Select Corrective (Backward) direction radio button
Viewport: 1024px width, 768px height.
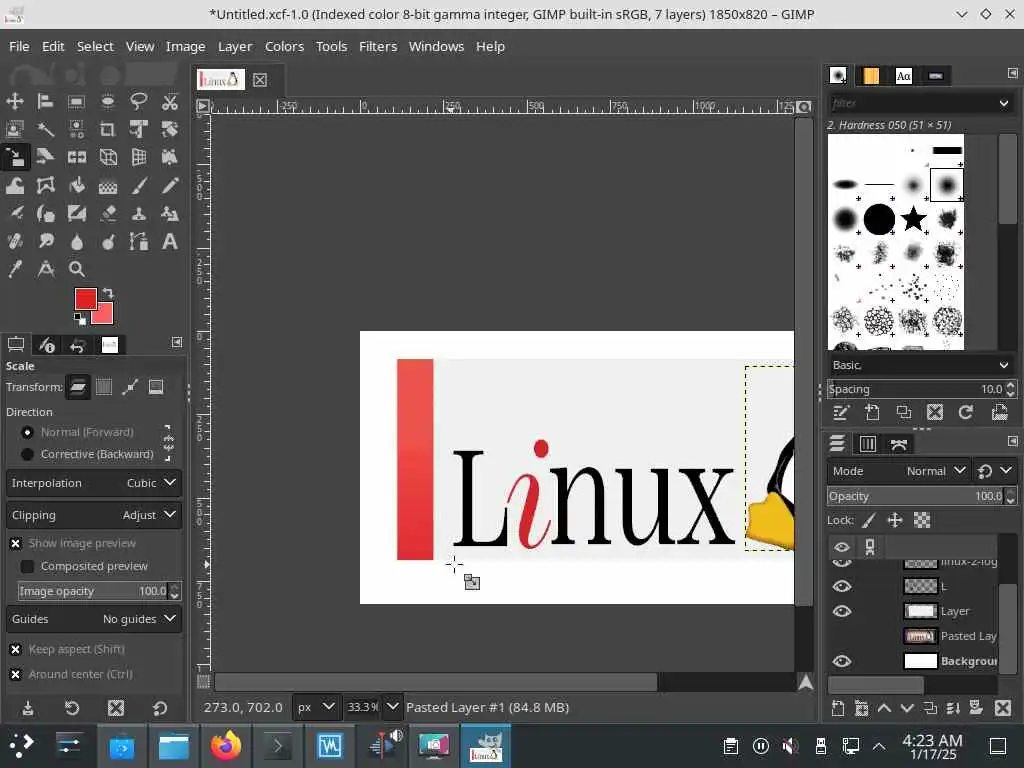27,454
